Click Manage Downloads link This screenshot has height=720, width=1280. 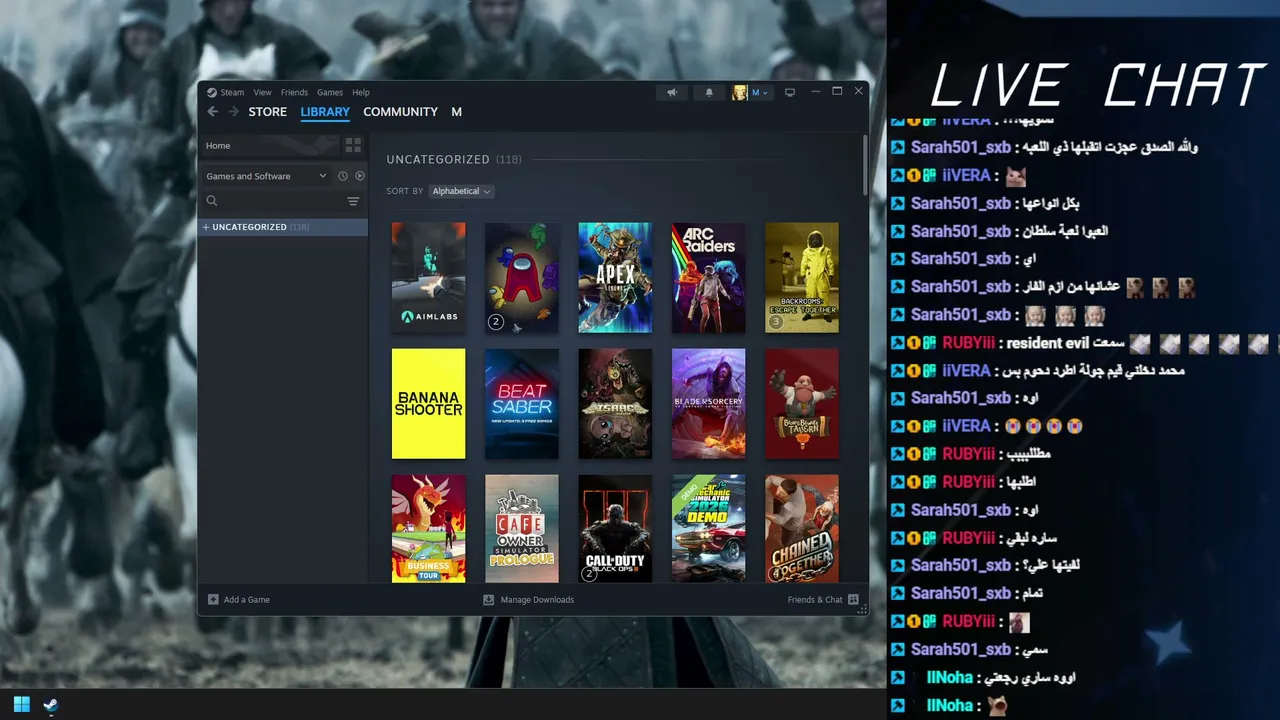tap(537, 600)
